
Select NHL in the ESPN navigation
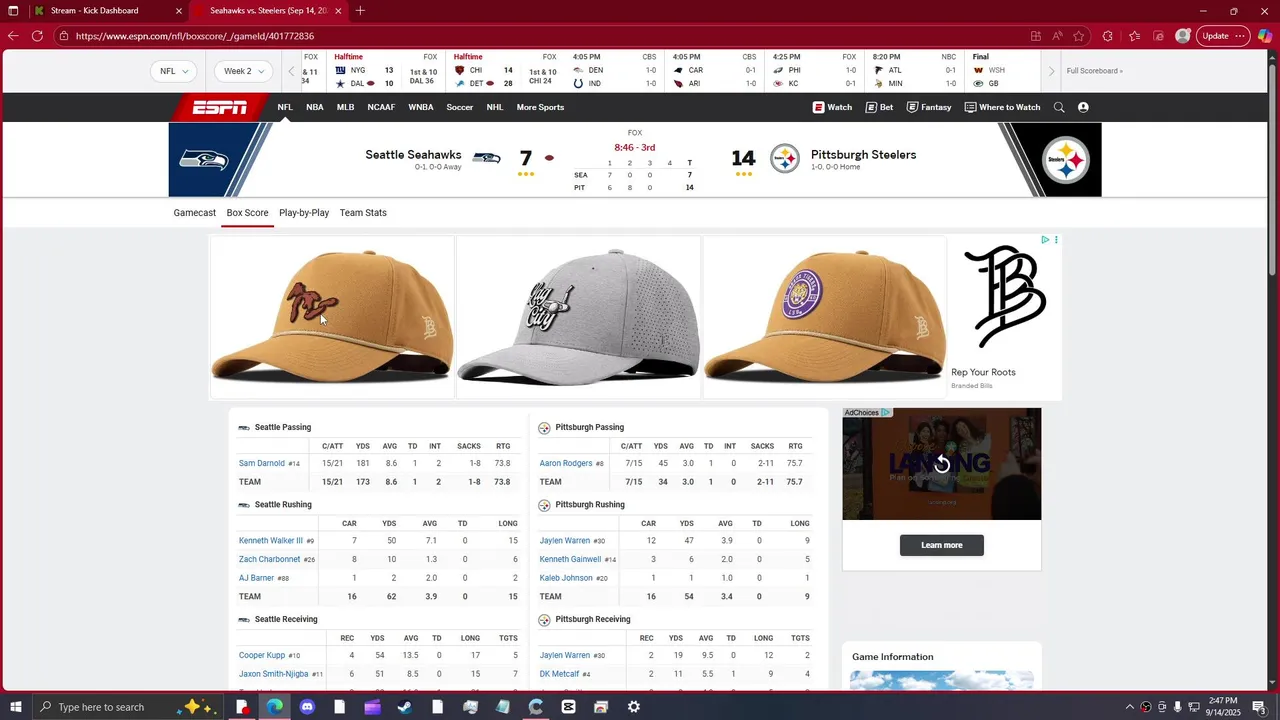pos(495,107)
